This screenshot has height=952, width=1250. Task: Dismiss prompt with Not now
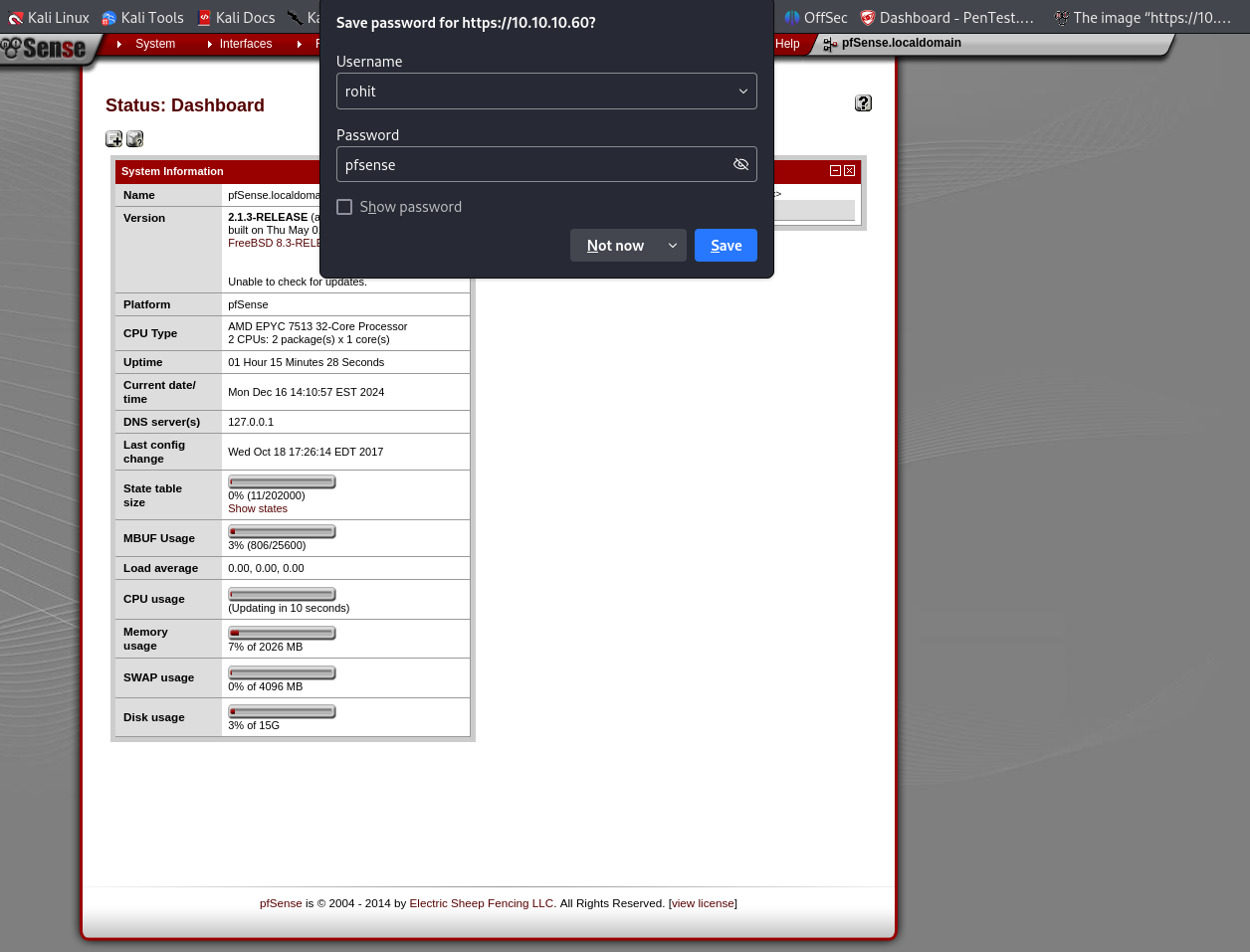[x=615, y=246]
